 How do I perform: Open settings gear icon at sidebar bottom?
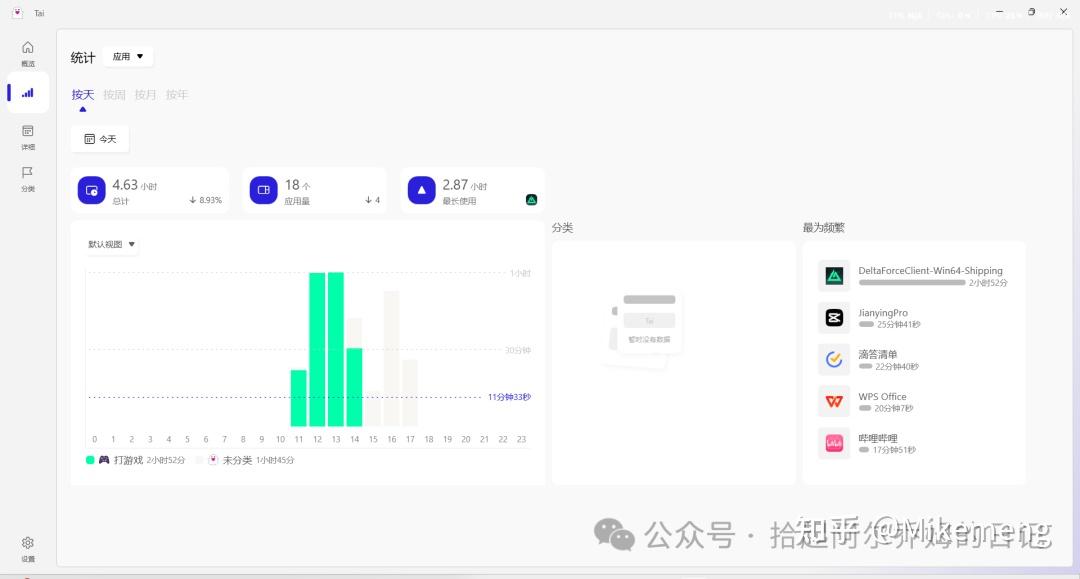[x=28, y=543]
